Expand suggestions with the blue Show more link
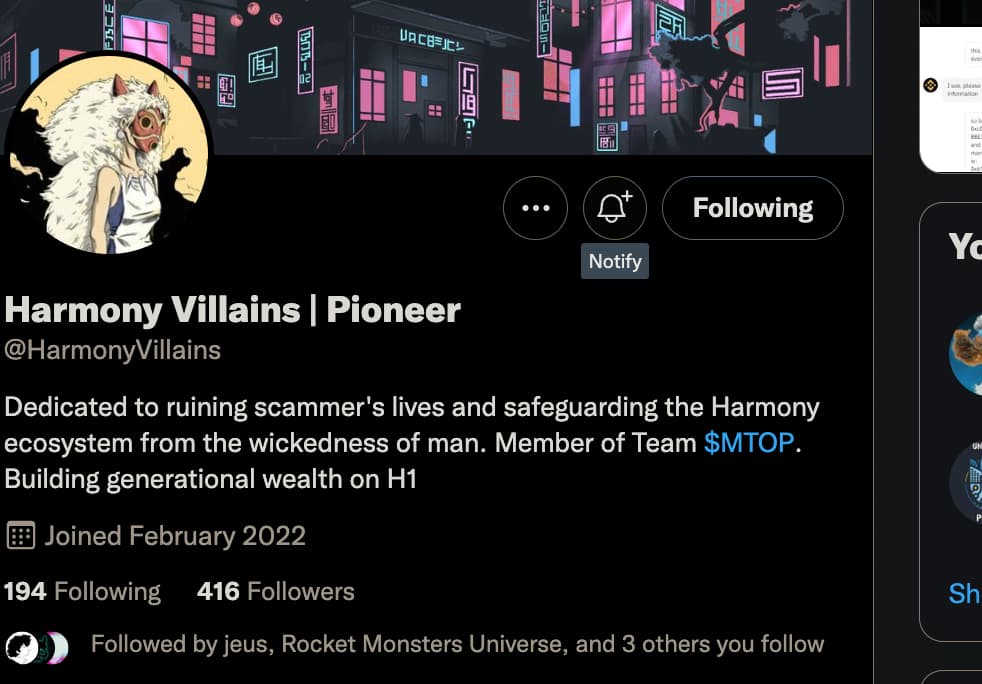This screenshot has width=982, height=684. point(964,593)
